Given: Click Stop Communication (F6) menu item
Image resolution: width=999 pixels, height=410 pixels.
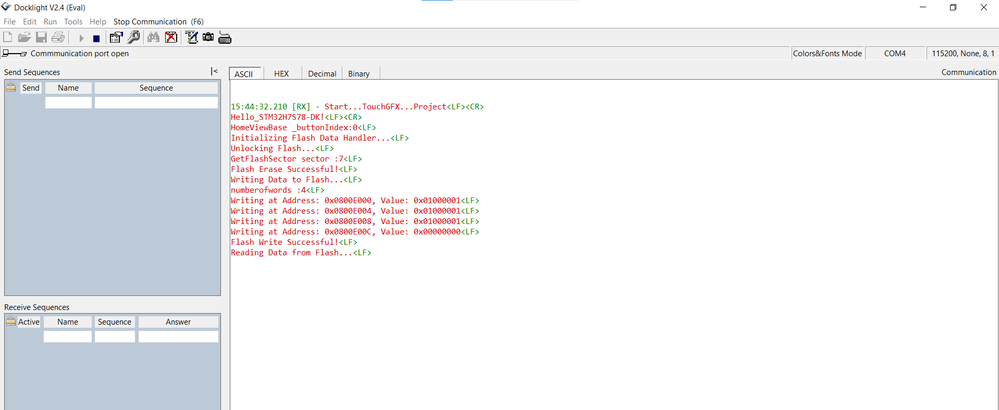Looking at the screenshot, I should (x=159, y=22).
